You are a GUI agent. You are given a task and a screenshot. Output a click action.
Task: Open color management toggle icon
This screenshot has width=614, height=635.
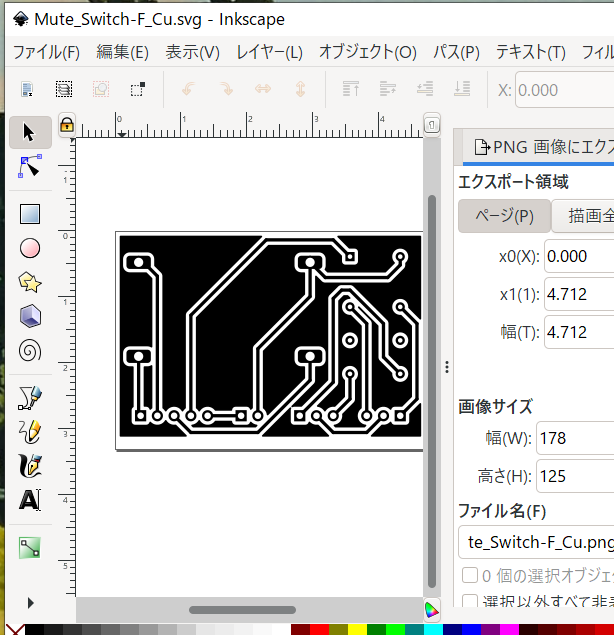click(432, 610)
